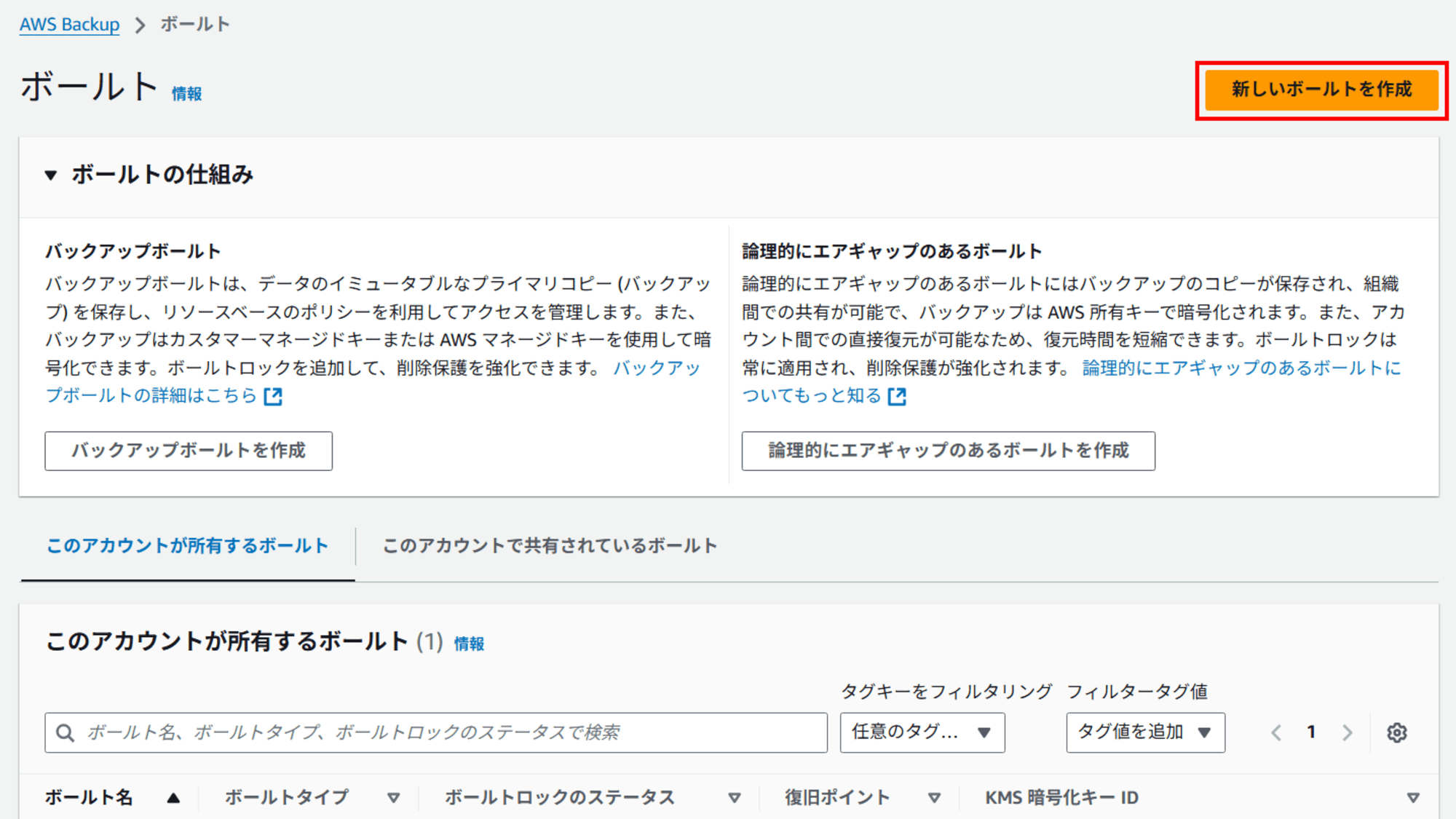Viewport: 1456px width, 819px height.
Task: Sort by ボールト名 column ascending arrow
Action: pyautogui.click(x=173, y=798)
